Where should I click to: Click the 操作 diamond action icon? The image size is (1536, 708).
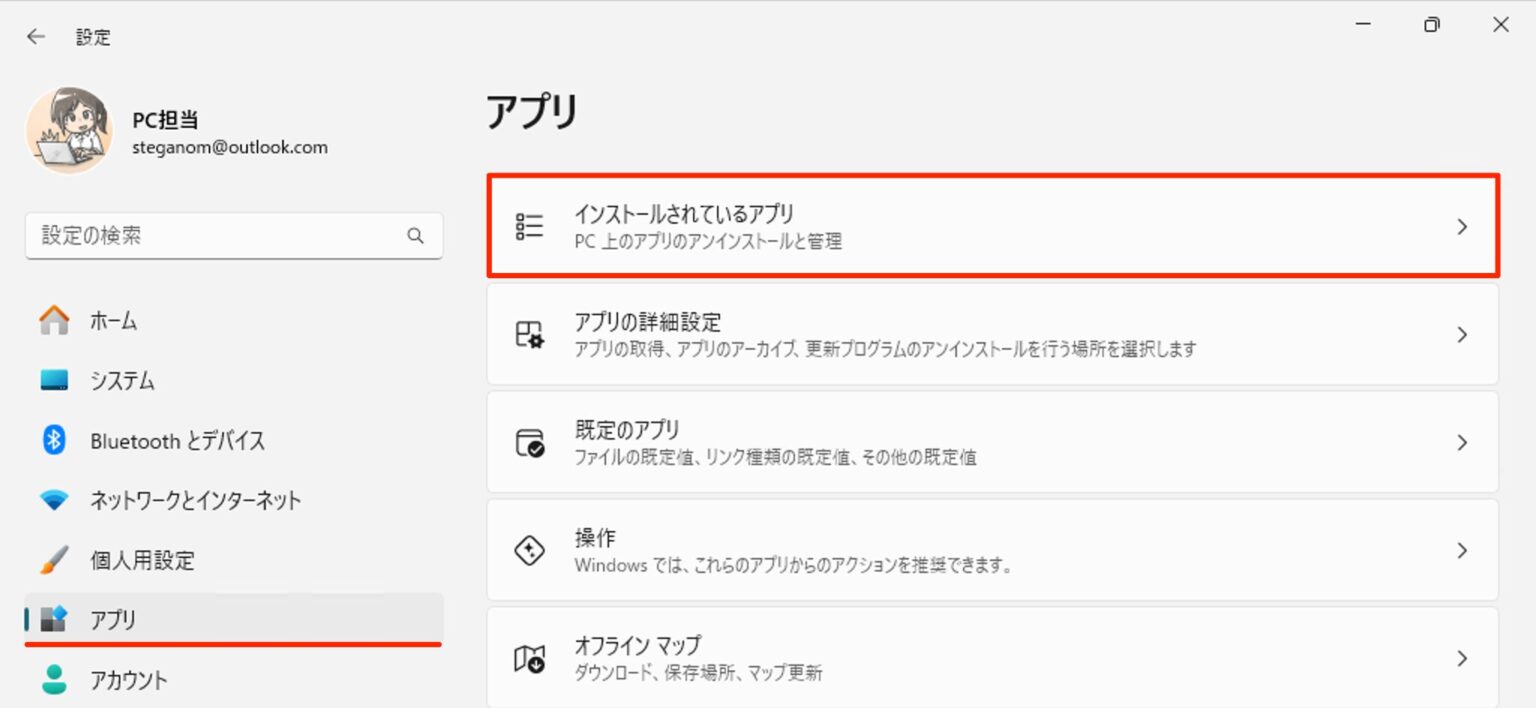[528, 548]
